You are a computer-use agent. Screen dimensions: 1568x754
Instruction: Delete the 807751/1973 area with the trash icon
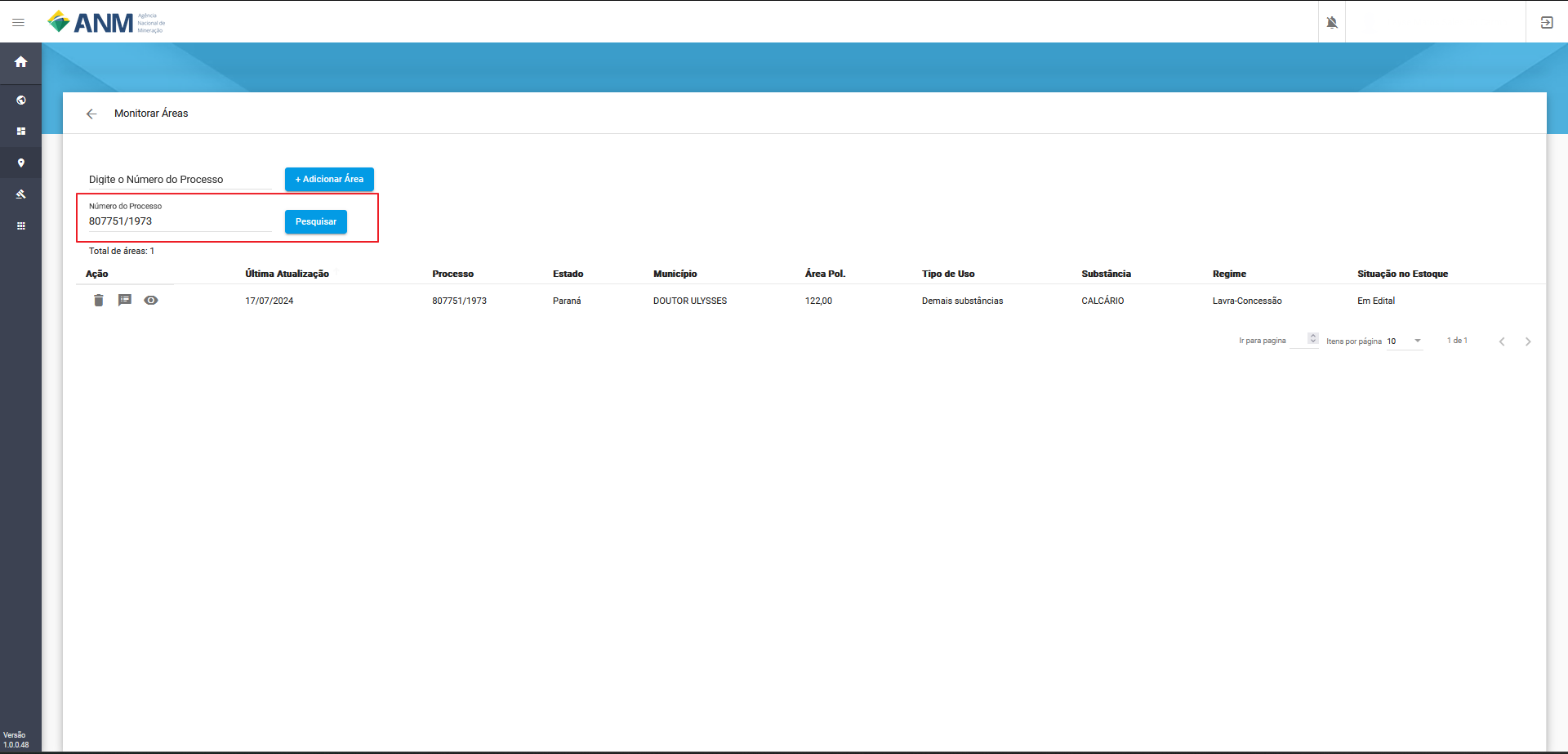99,301
